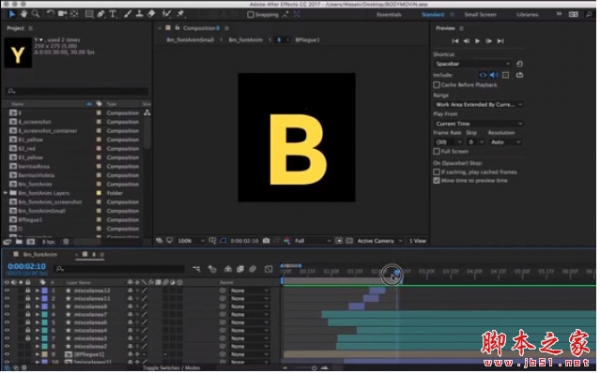Open the Range Work Area dropdown

point(479,104)
